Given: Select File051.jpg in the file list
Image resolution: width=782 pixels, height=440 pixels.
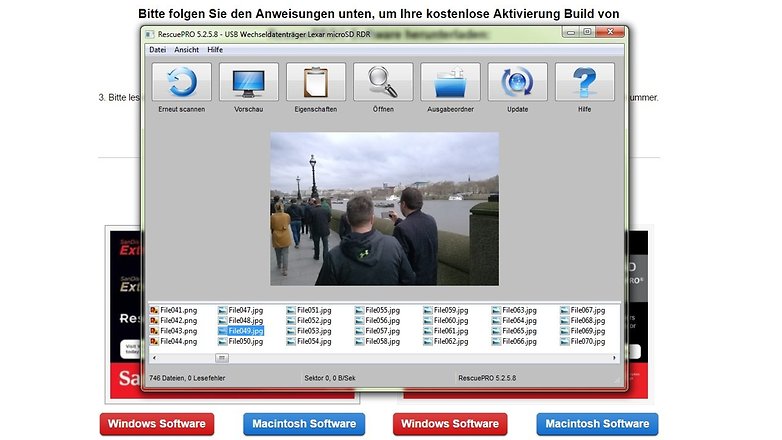Looking at the screenshot, I should point(309,310).
